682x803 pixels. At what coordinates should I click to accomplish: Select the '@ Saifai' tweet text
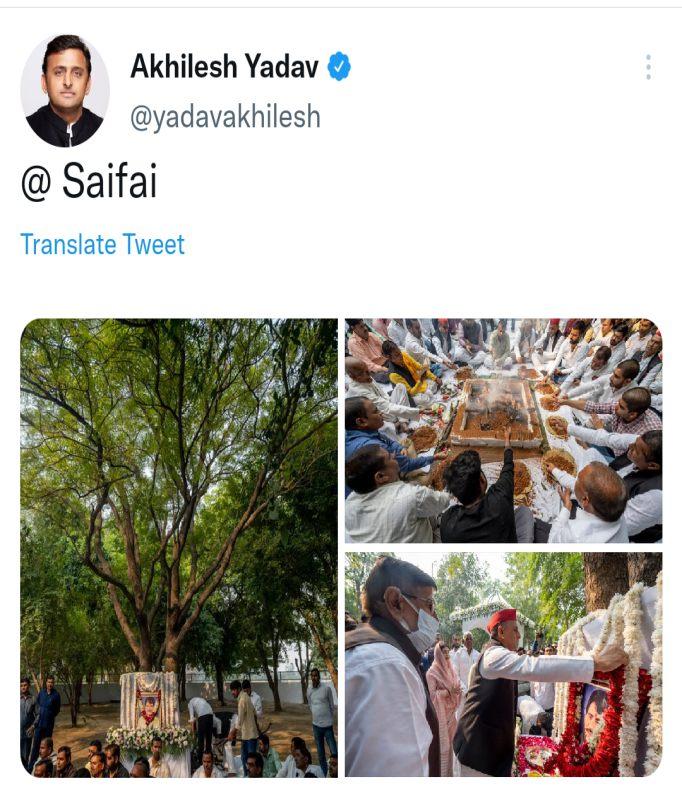click(x=89, y=181)
